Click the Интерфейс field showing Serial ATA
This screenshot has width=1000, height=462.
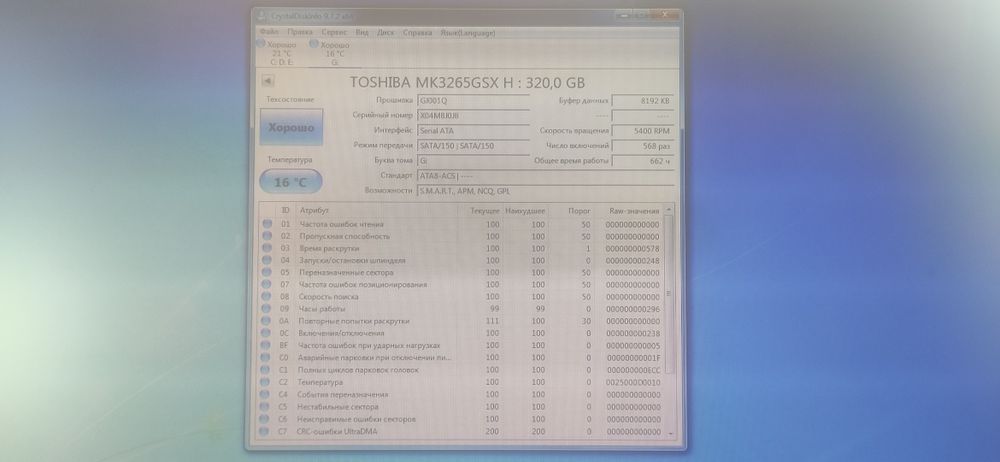(x=473, y=130)
